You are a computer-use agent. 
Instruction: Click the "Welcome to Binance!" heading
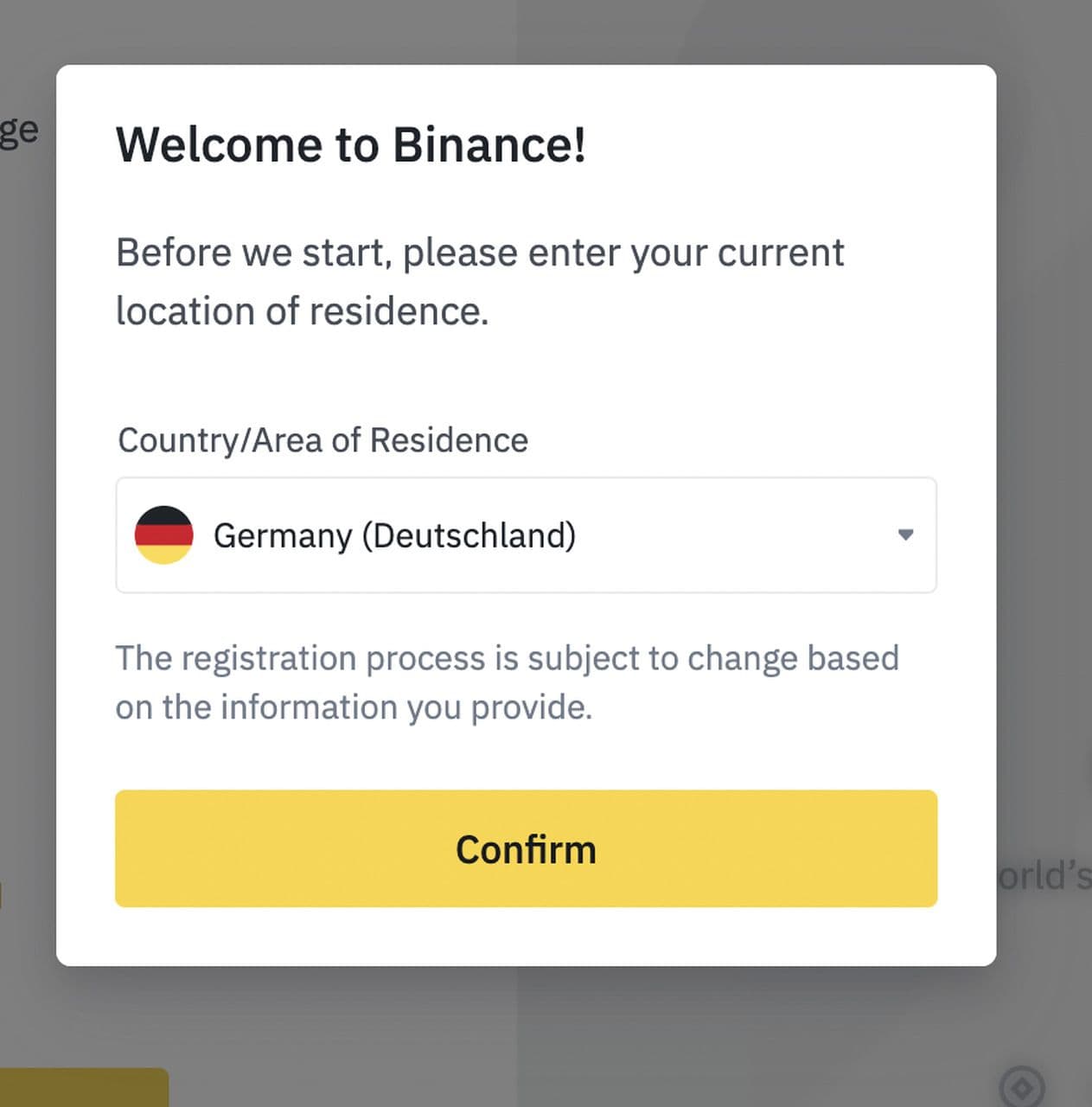351,144
